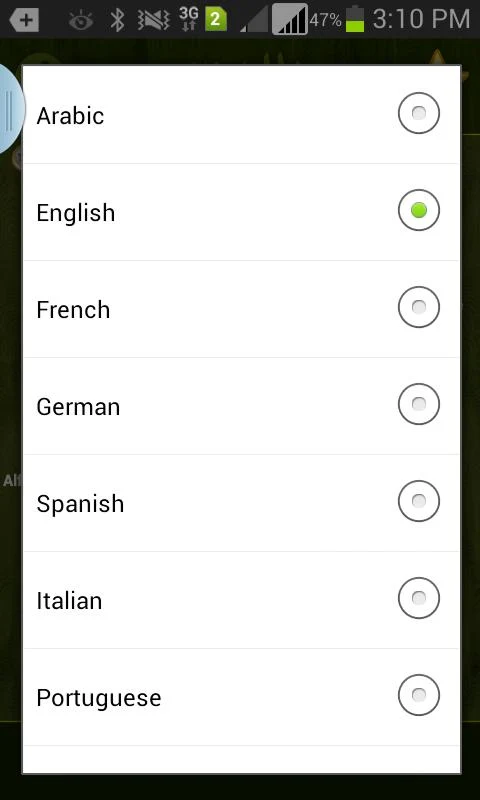
Task: Choose the Portuguese language label
Action: (x=98, y=698)
